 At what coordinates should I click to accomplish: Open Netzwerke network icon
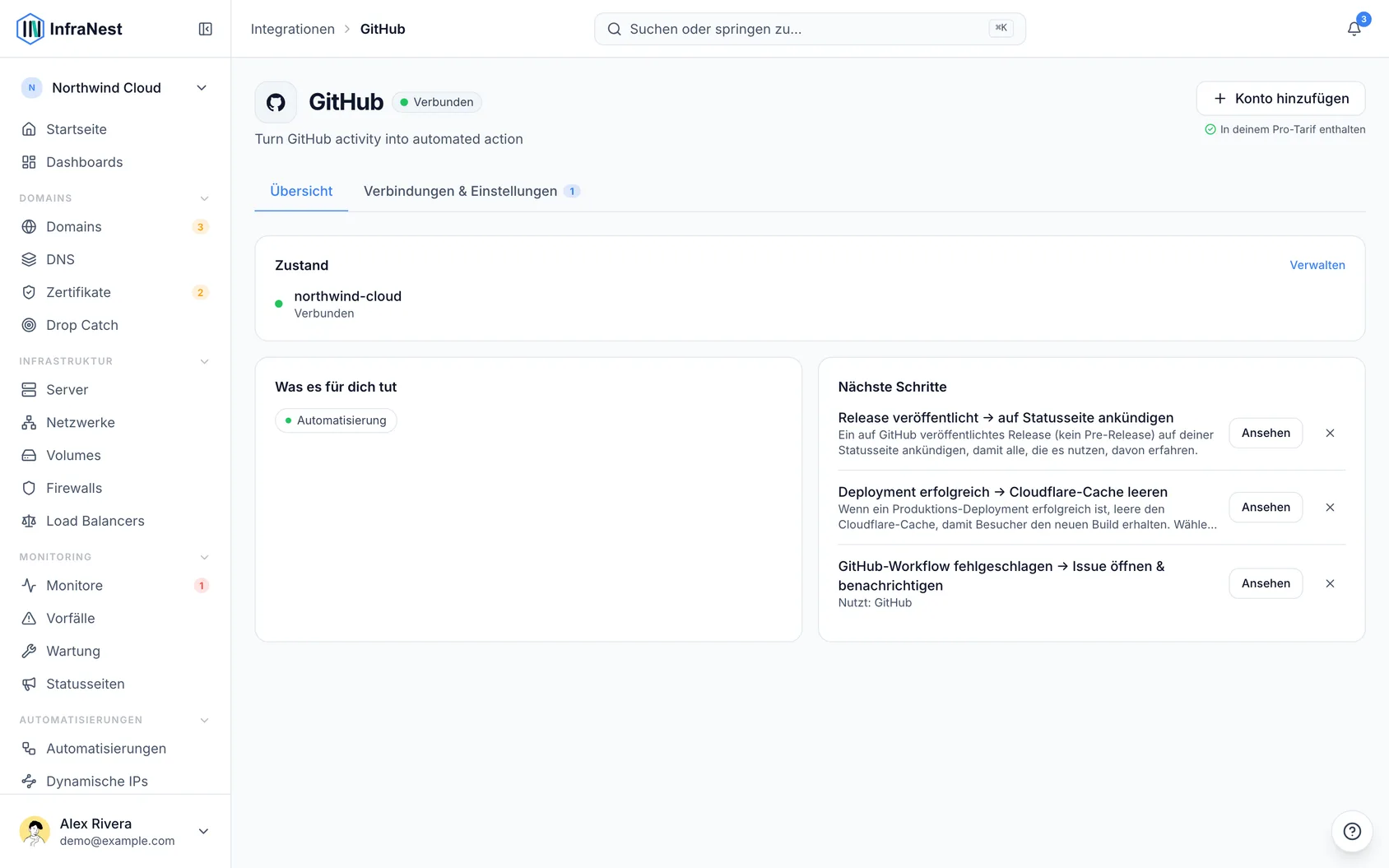[29, 422]
